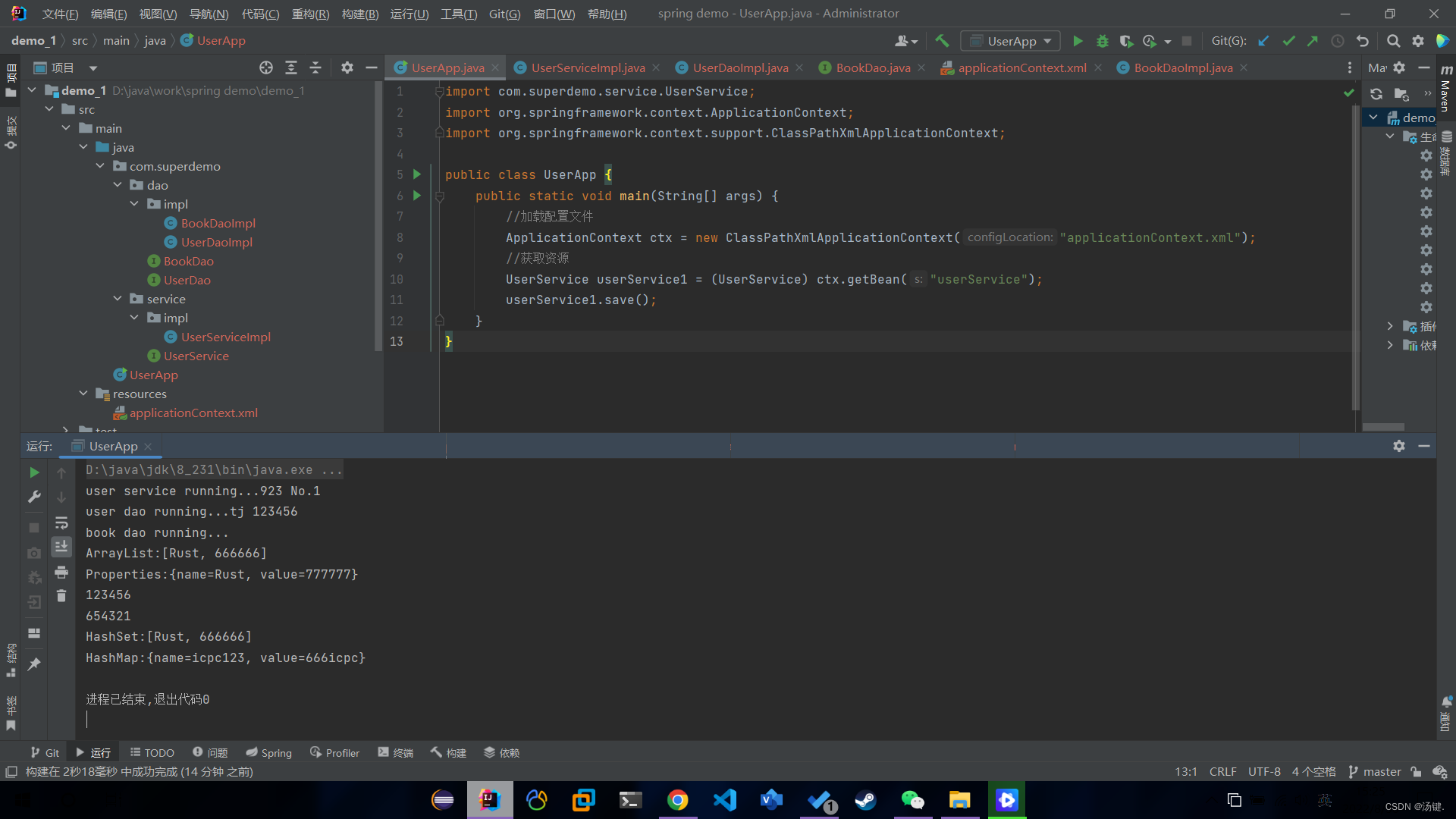
Task: Open the 重构(R) refactor menu
Action: pyautogui.click(x=310, y=14)
